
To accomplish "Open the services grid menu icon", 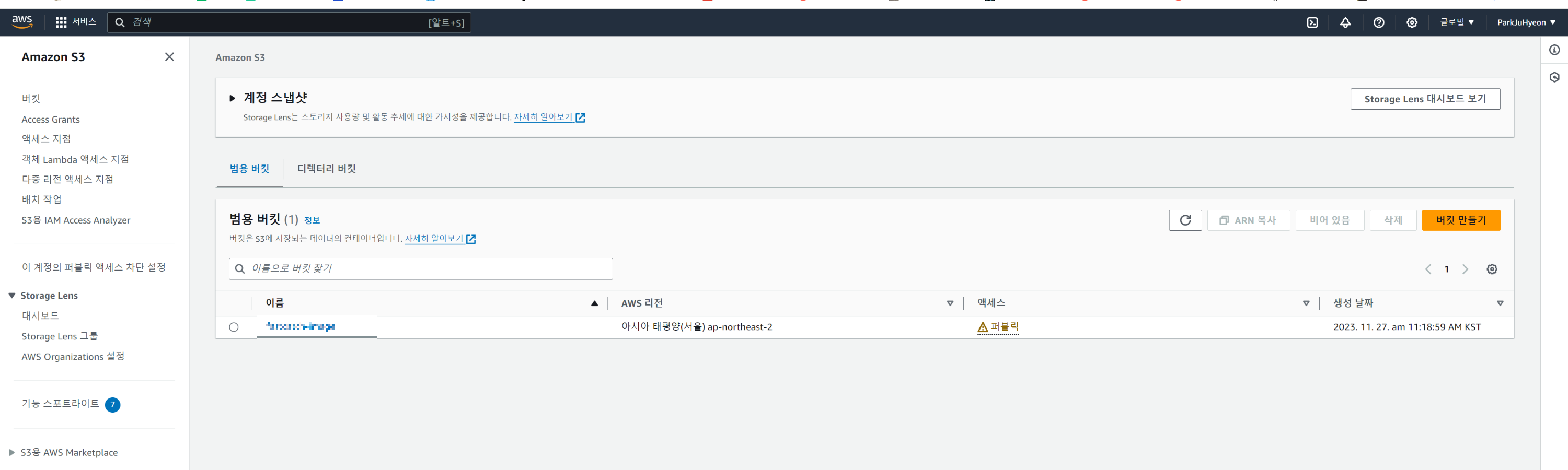I will tap(61, 22).
